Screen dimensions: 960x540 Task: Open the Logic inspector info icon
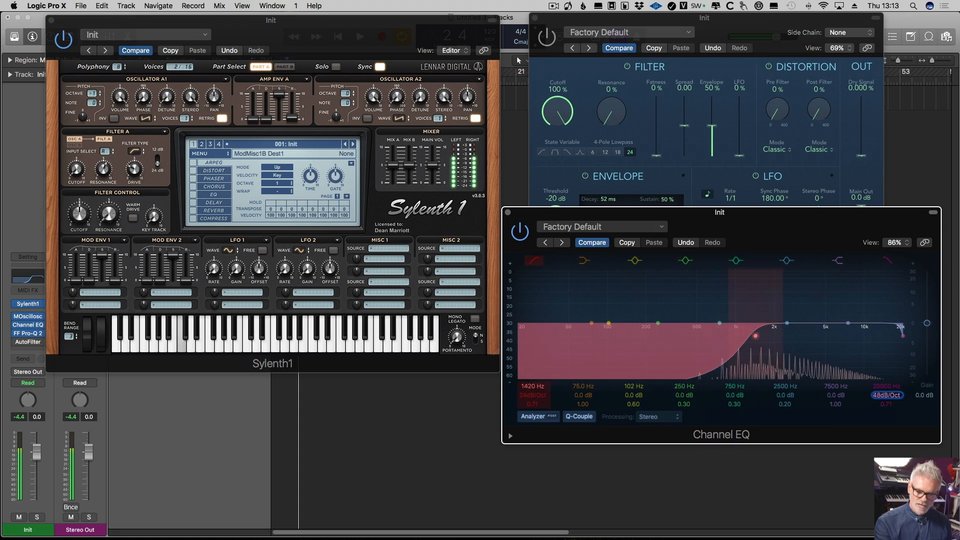pyautogui.click(x=32, y=37)
